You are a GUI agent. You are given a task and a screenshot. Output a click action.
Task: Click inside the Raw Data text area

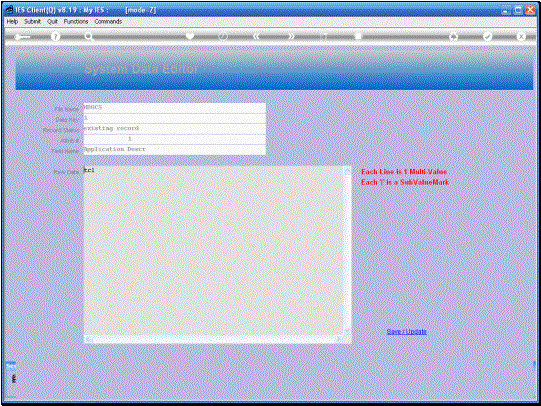(x=214, y=251)
